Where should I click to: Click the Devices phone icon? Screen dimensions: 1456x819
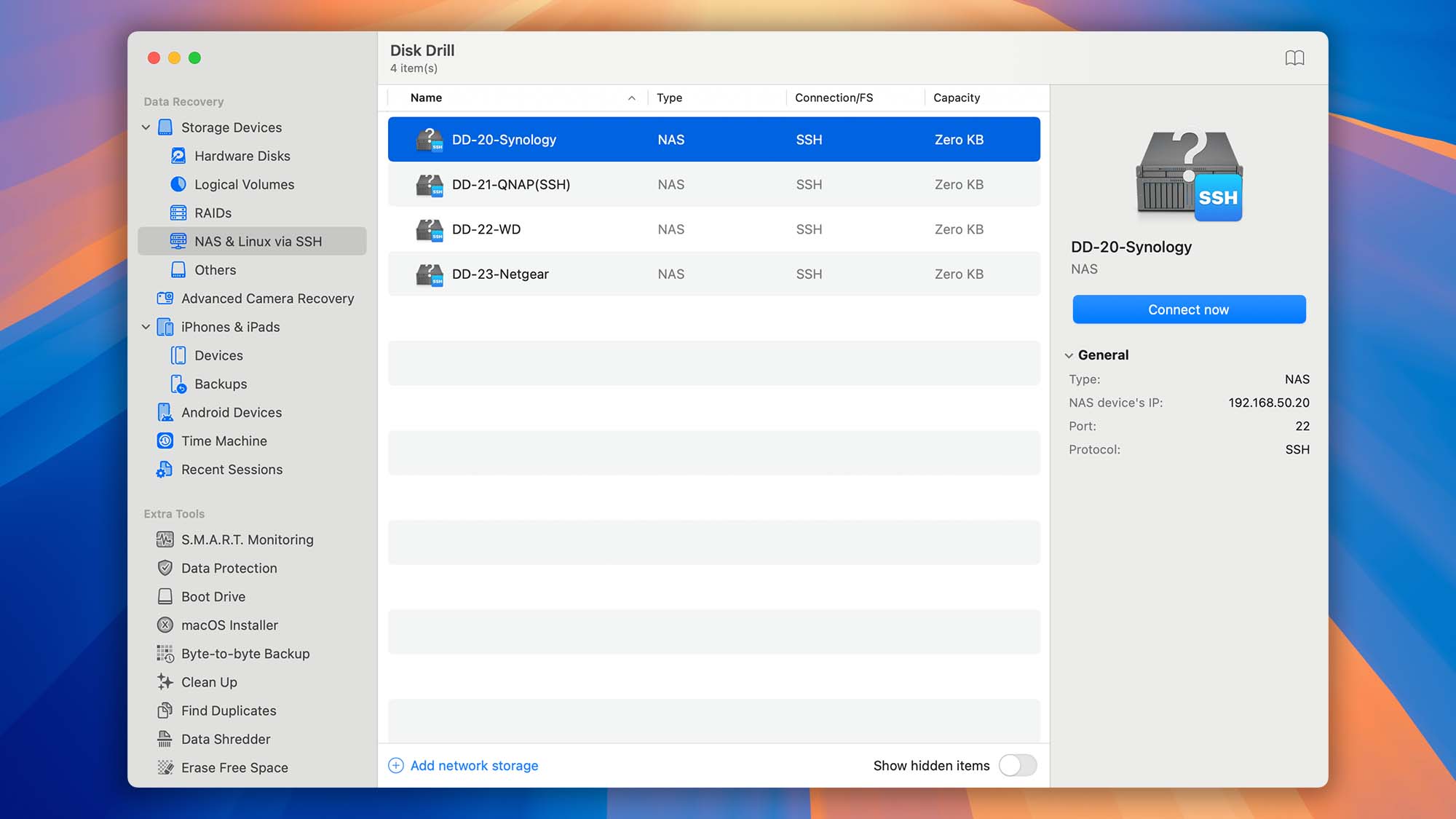[178, 355]
